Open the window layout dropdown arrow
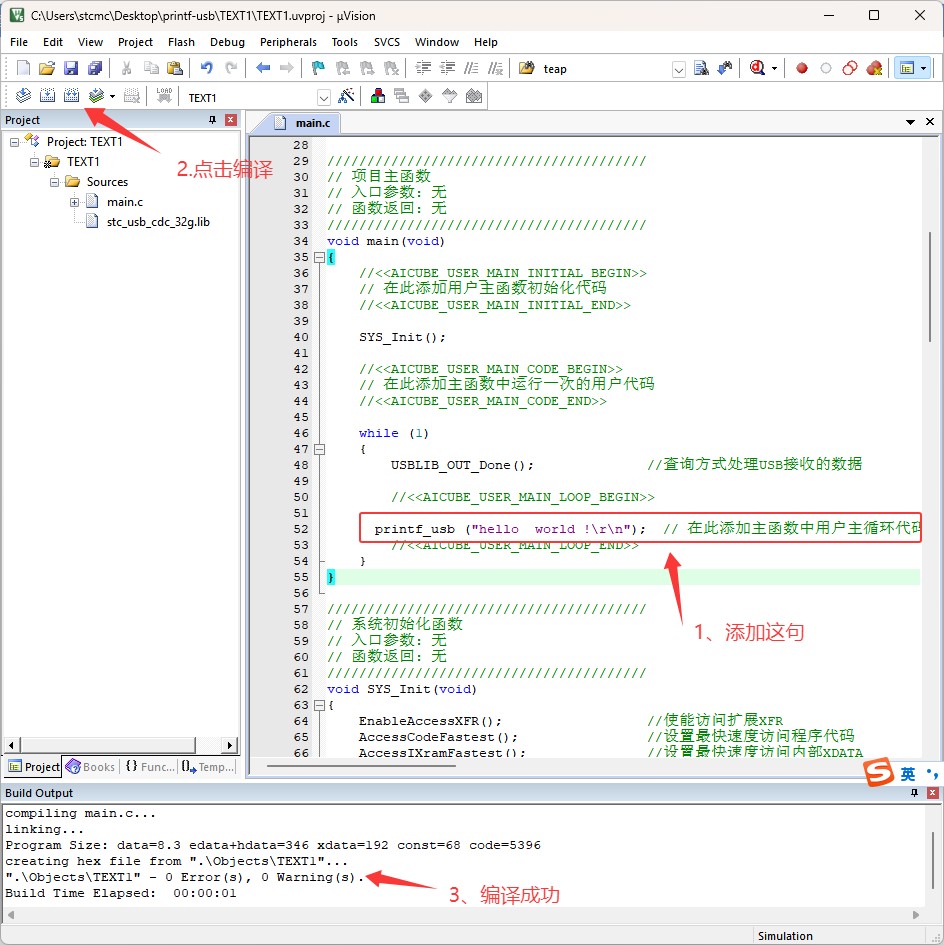944x945 pixels. (924, 68)
